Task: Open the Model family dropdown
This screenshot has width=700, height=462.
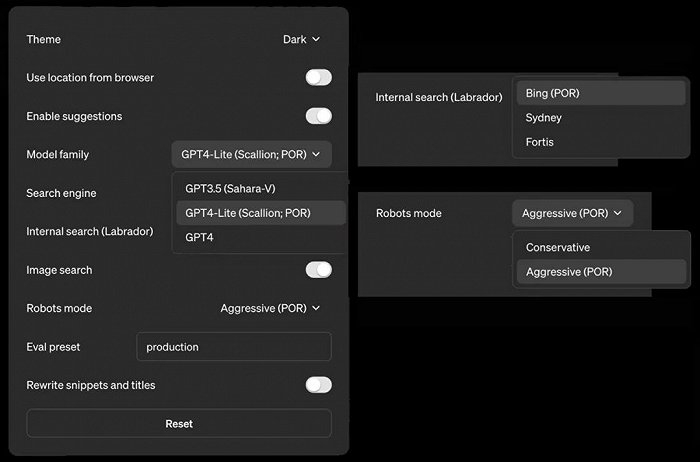Action: click(251, 155)
